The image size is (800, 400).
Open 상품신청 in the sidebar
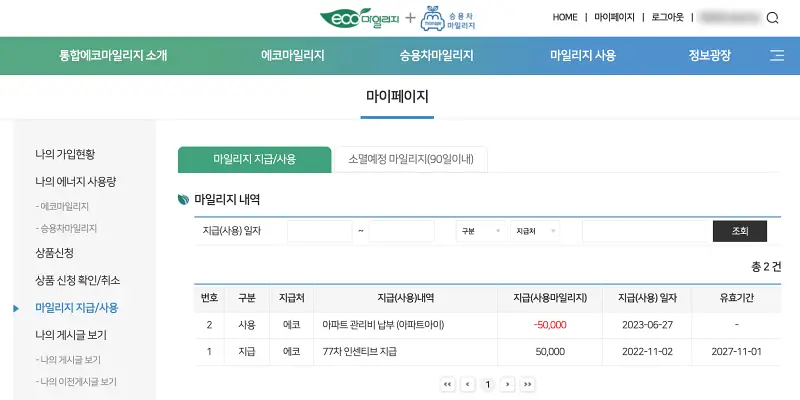pyautogui.click(x=55, y=253)
